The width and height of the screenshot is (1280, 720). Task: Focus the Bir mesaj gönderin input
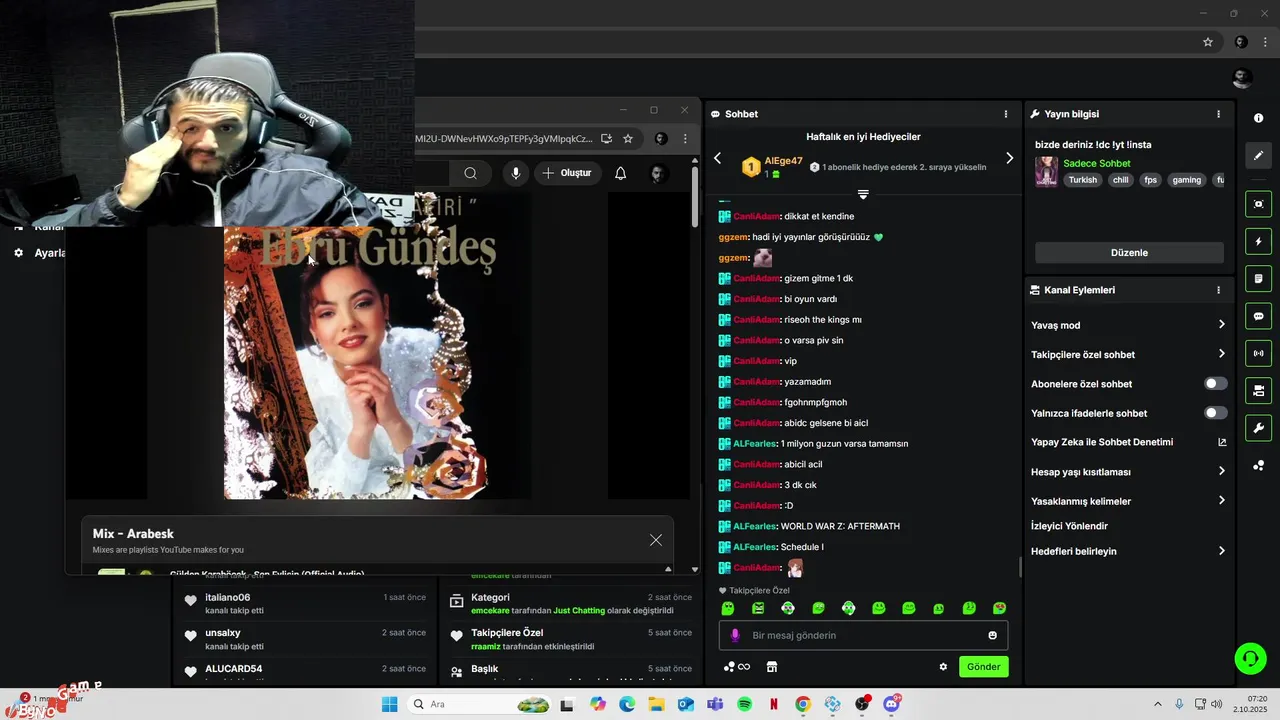[864, 635]
